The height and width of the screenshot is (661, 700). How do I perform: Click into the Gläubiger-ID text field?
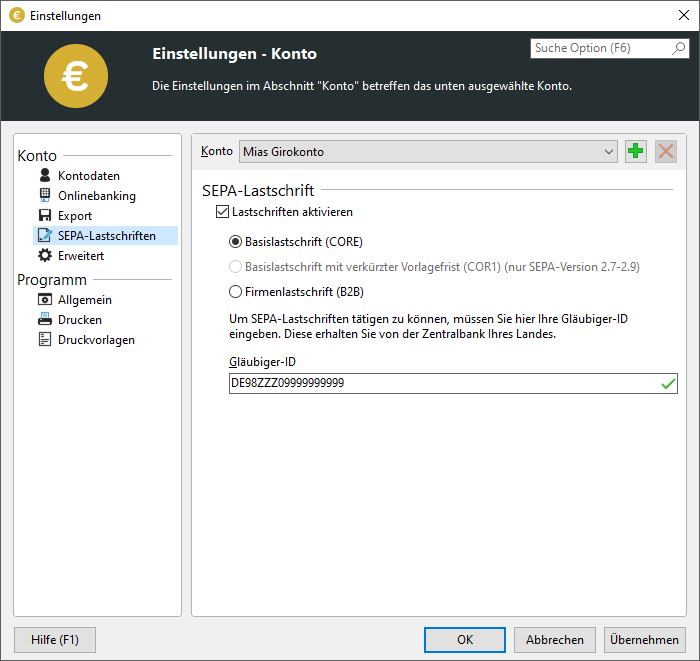point(440,383)
